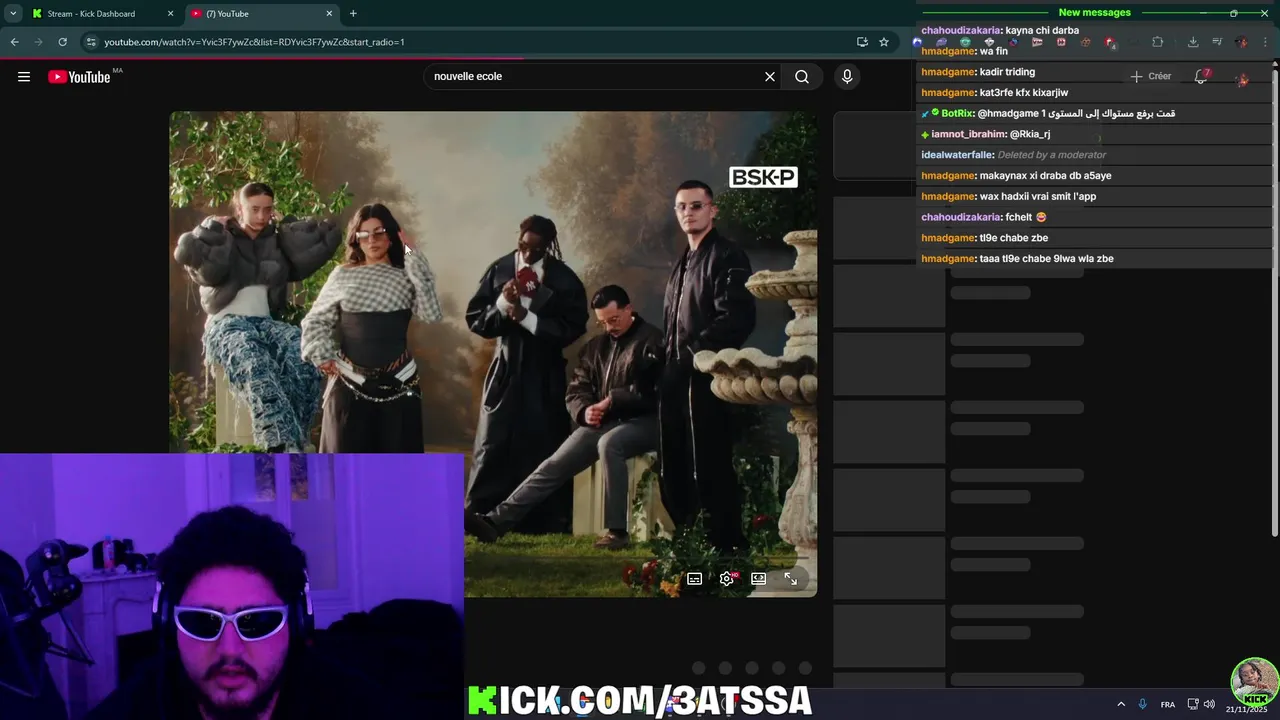View site information for youtube.com
This screenshot has height=720, width=1280.
click(x=91, y=42)
